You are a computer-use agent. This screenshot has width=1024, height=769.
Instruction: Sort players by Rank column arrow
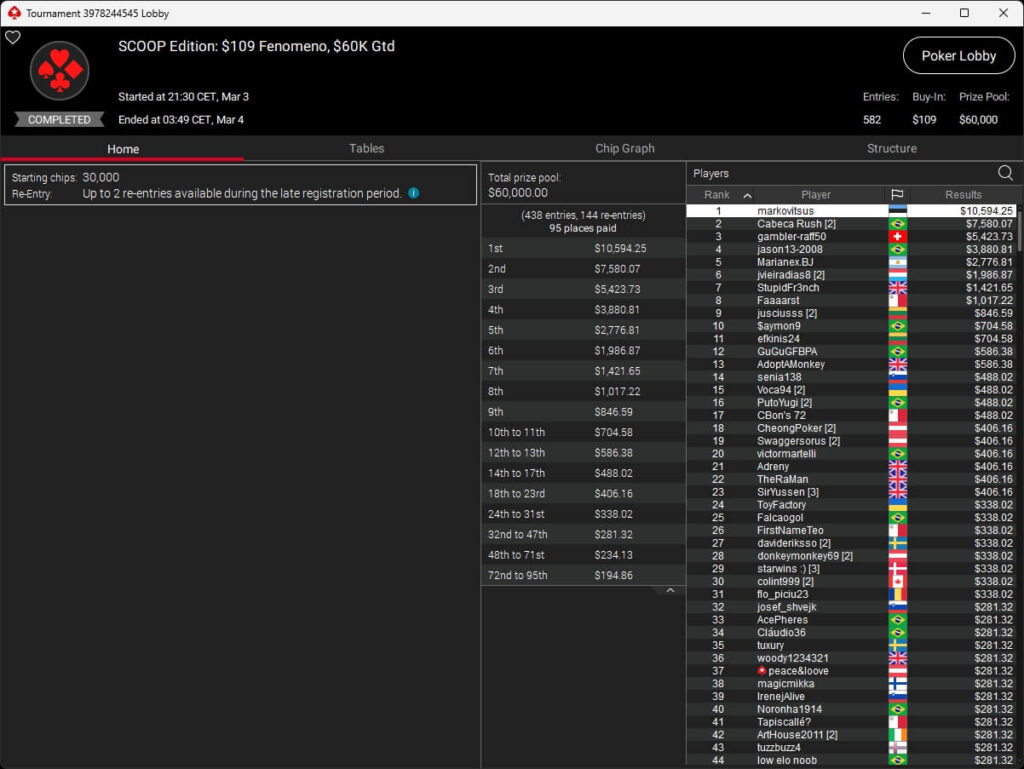click(x=747, y=195)
